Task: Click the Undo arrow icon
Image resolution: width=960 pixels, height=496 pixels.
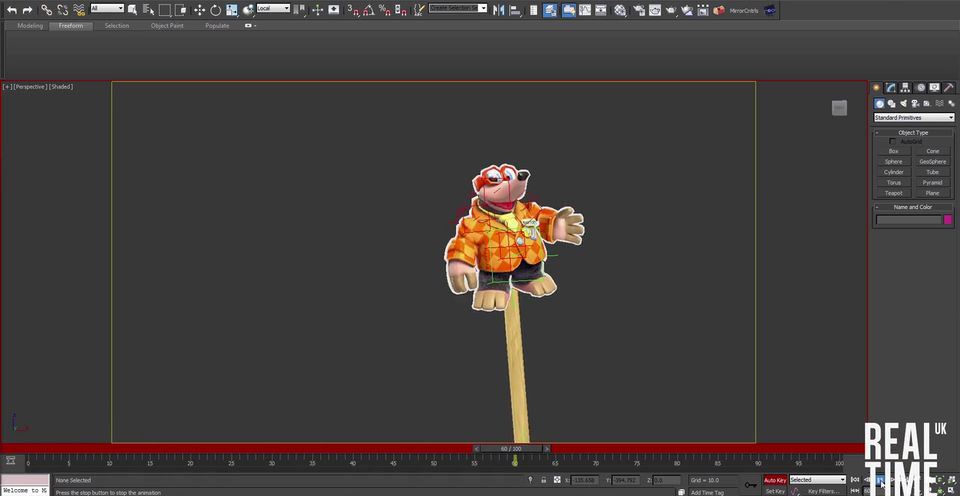Action: tap(12, 10)
